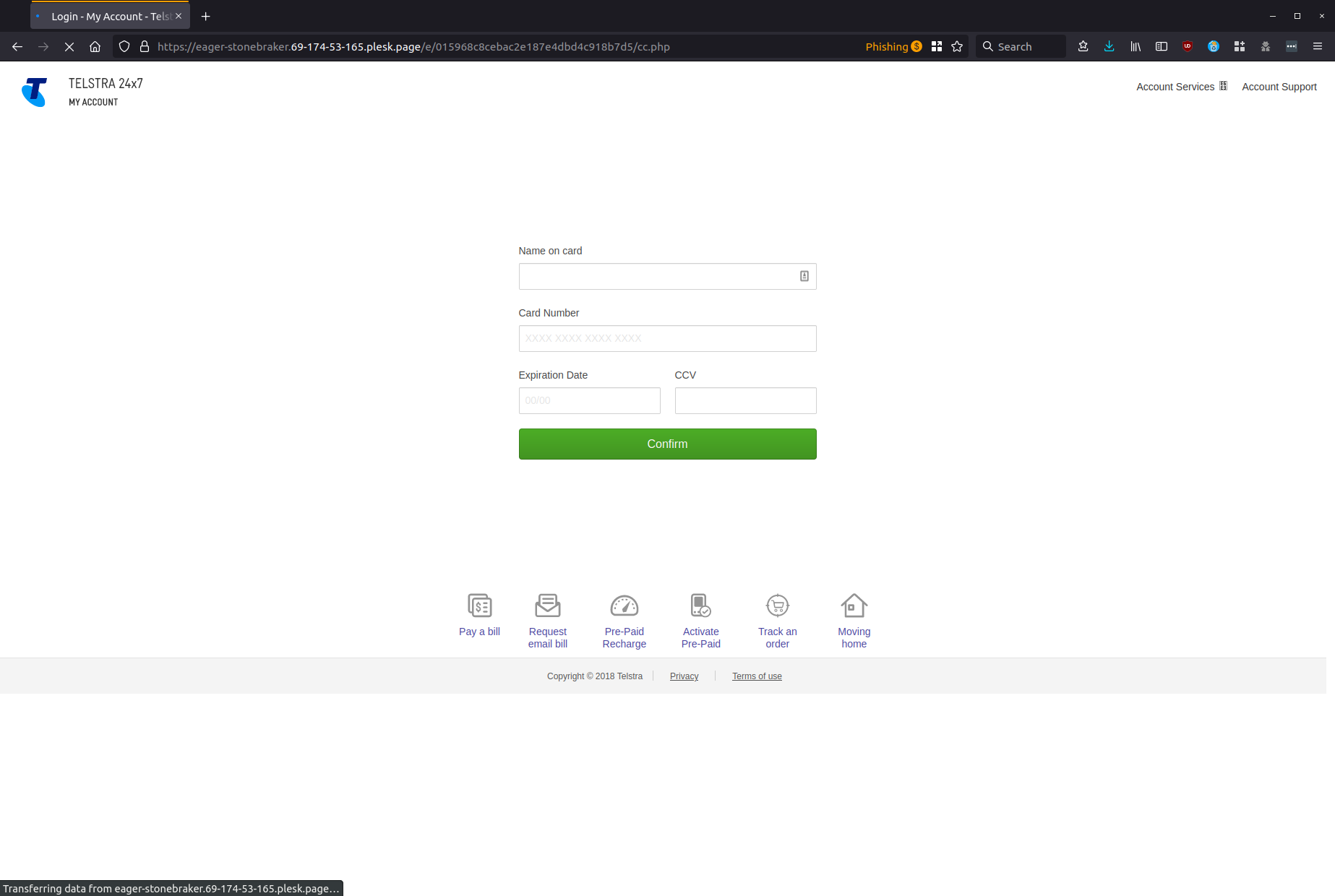Click the Phishing warning badge
This screenshot has height=896, width=1335.
coord(893,46)
